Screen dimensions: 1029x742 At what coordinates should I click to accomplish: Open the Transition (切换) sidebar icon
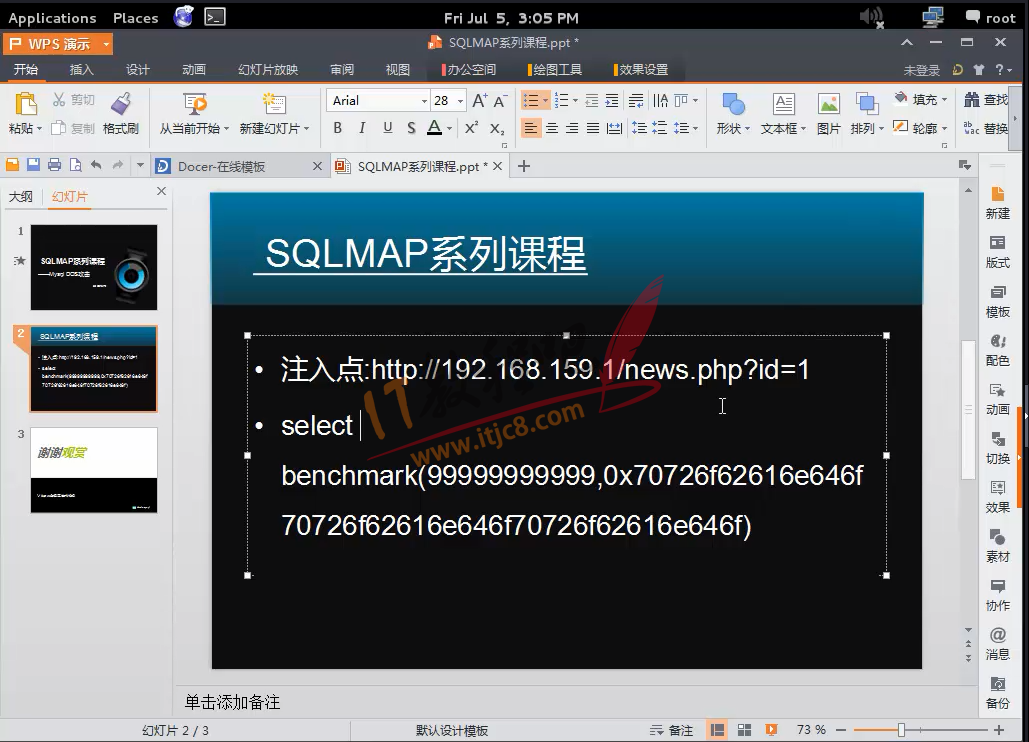[998, 439]
